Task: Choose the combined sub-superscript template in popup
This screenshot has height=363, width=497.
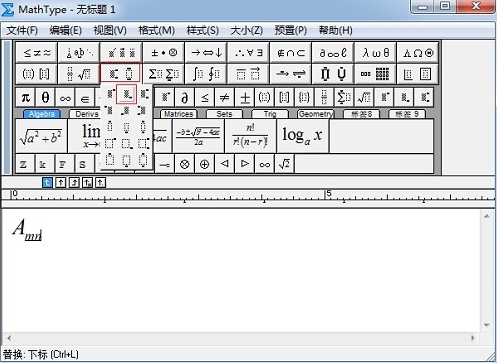Action: pyautogui.click(x=144, y=94)
